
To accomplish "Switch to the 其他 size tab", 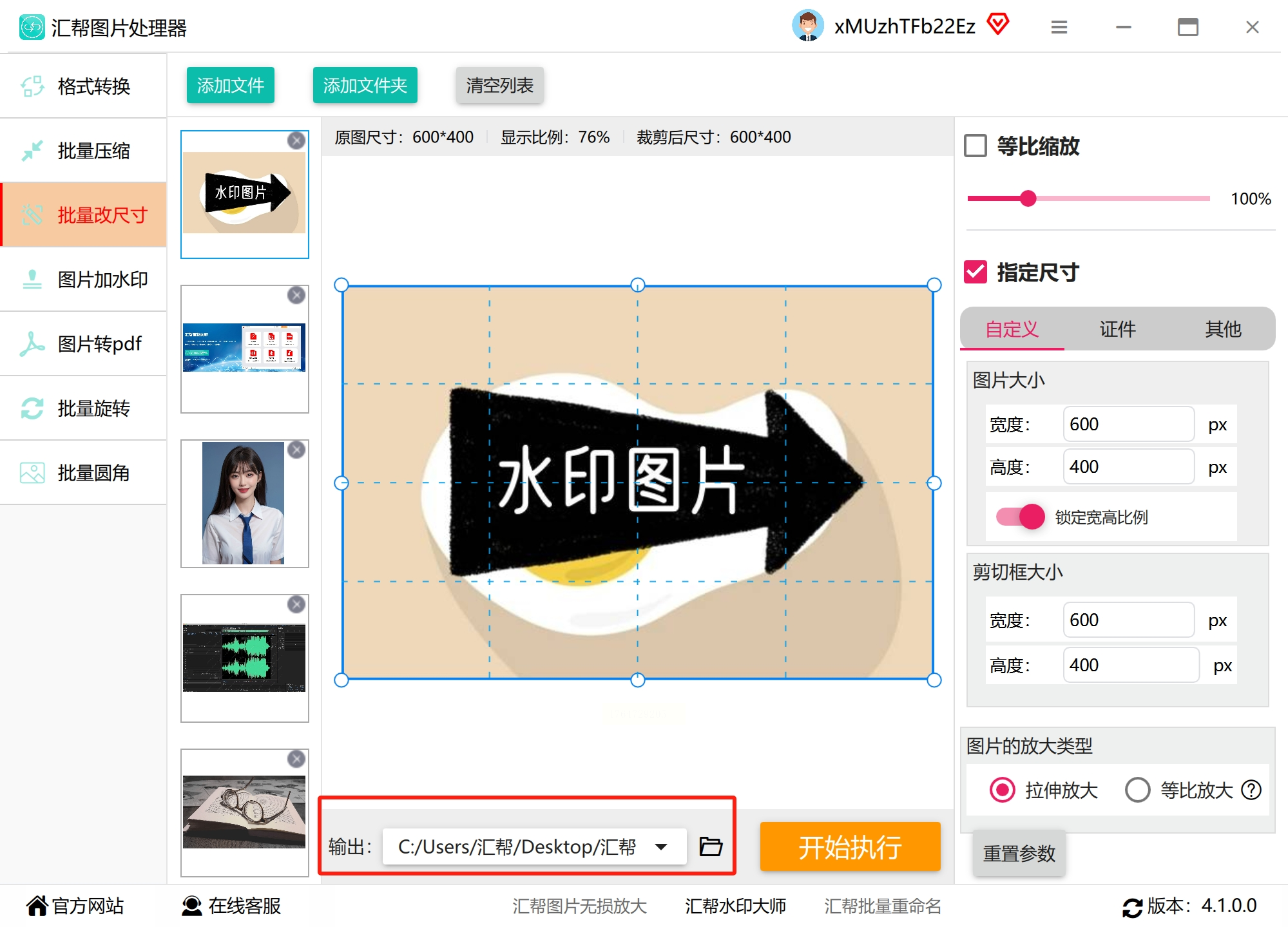I will pyautogui.click(x=1222, y=329).
